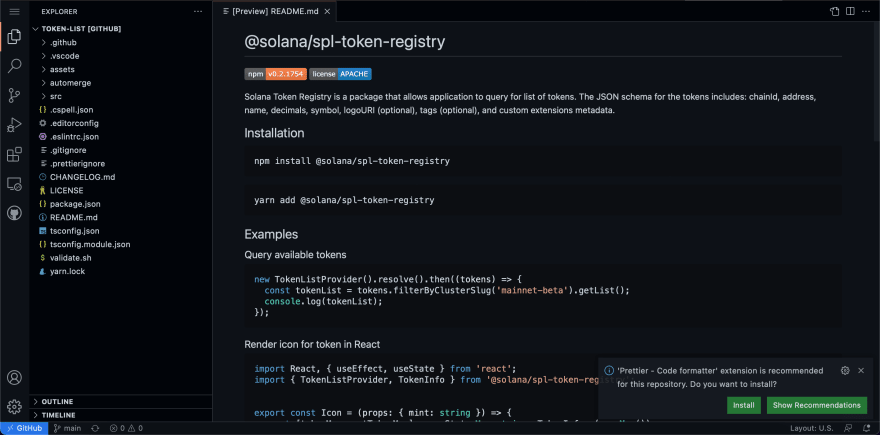Click the yarn add code block

pos(543,200)
